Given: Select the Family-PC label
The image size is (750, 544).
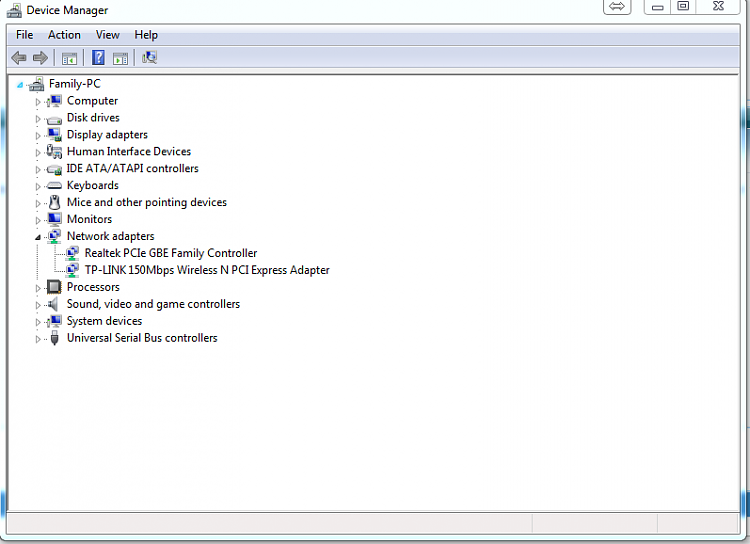Looking at the screenshot, I should (75, 84).
